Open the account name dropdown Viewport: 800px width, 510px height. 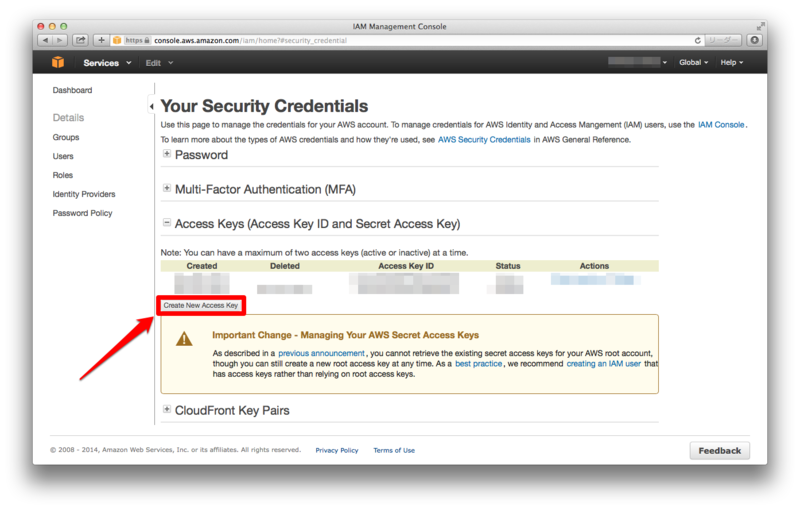637,62
